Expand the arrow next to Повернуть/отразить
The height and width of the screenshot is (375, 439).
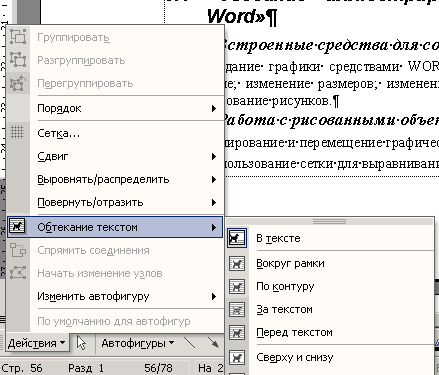click(x=214, y=202)
